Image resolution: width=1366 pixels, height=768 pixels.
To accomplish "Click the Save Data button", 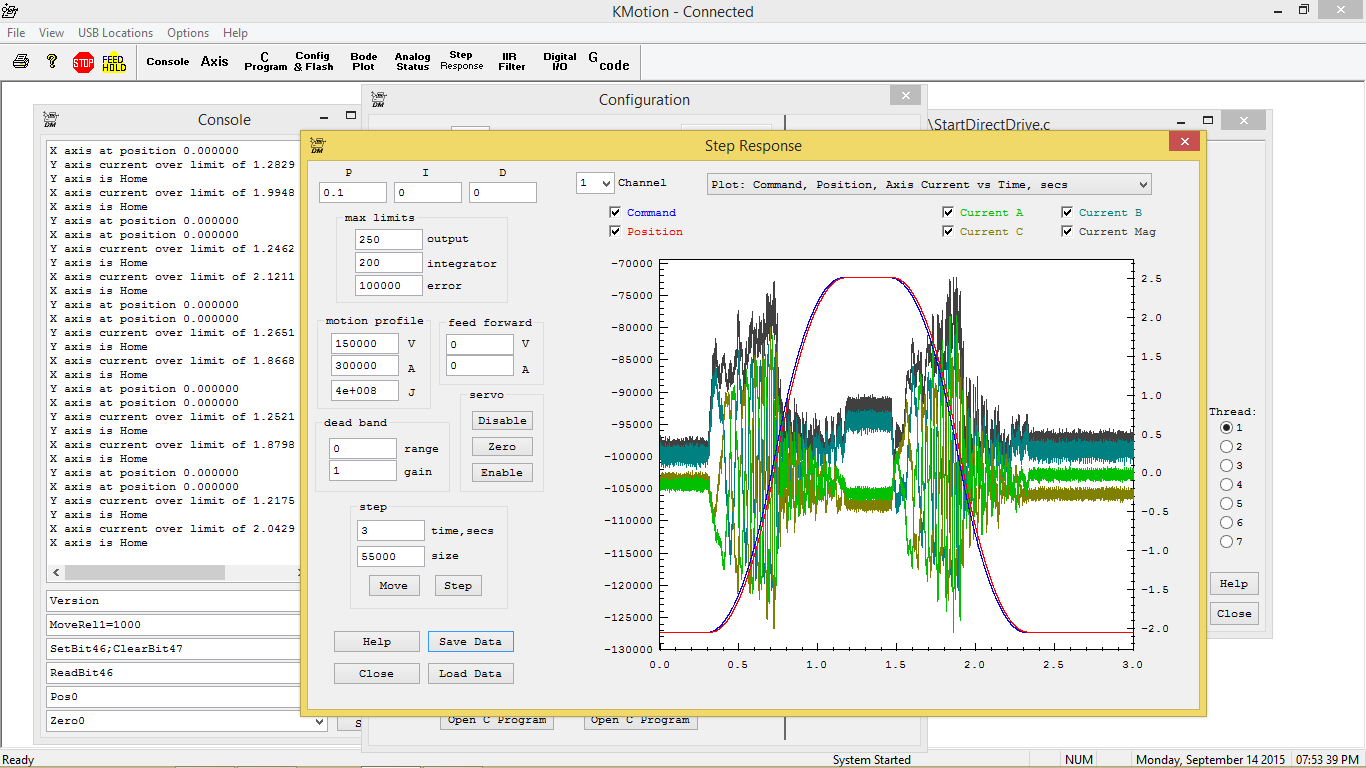I will pos(470,642).
